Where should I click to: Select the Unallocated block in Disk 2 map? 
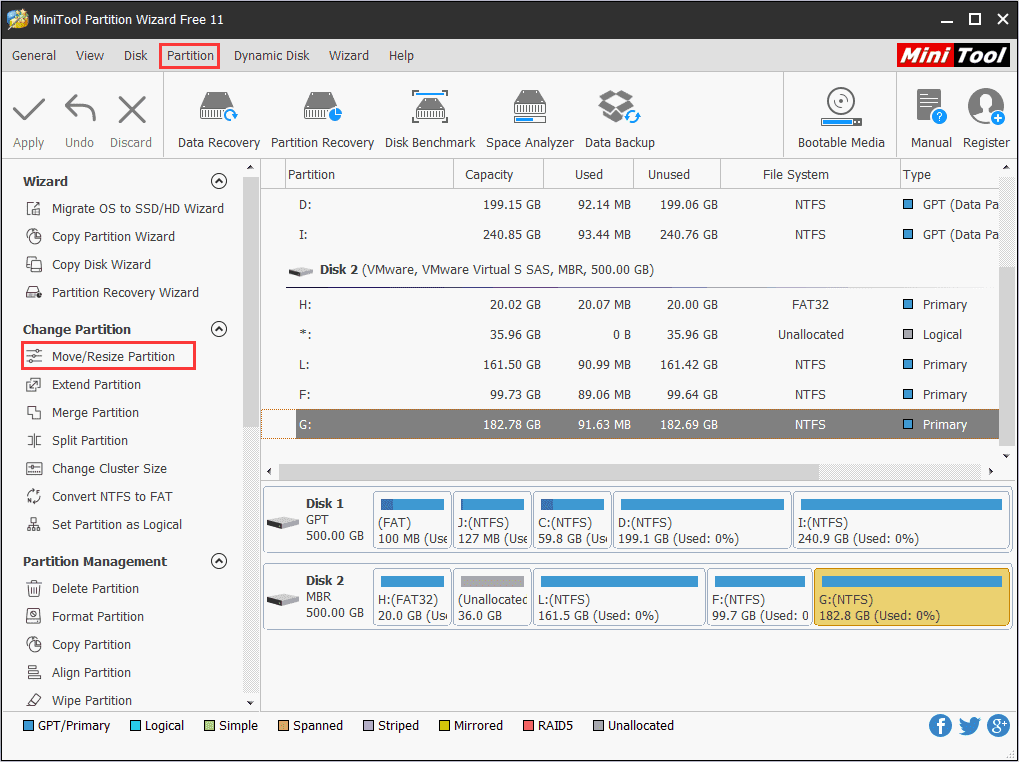[x=492, y=597]
